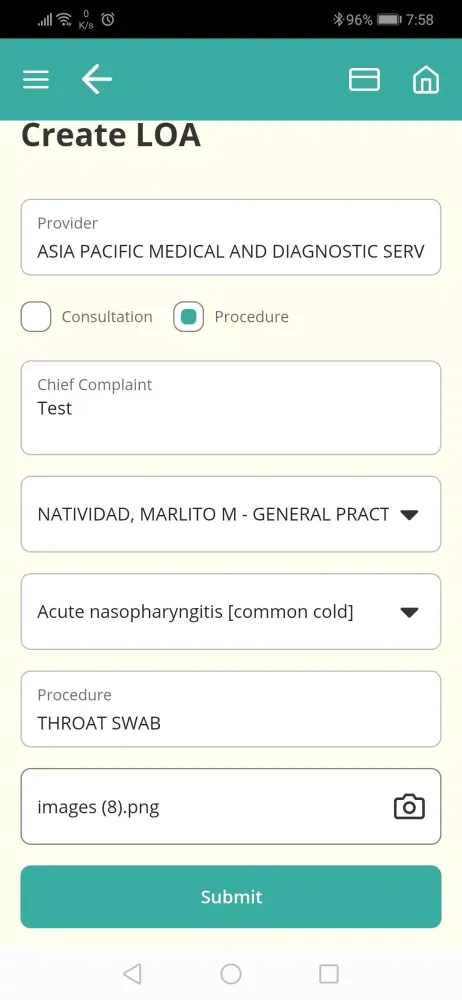Tap the Procedure checkbox label text
The width and height of the screenshot is (462, 1000).
click(x=251, y=317)
